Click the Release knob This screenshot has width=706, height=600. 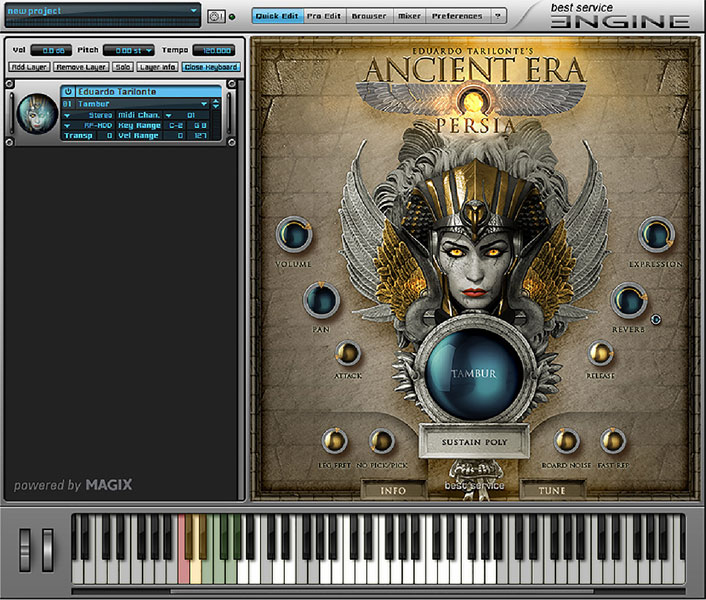pyautogui.click(x=601, y=353)
